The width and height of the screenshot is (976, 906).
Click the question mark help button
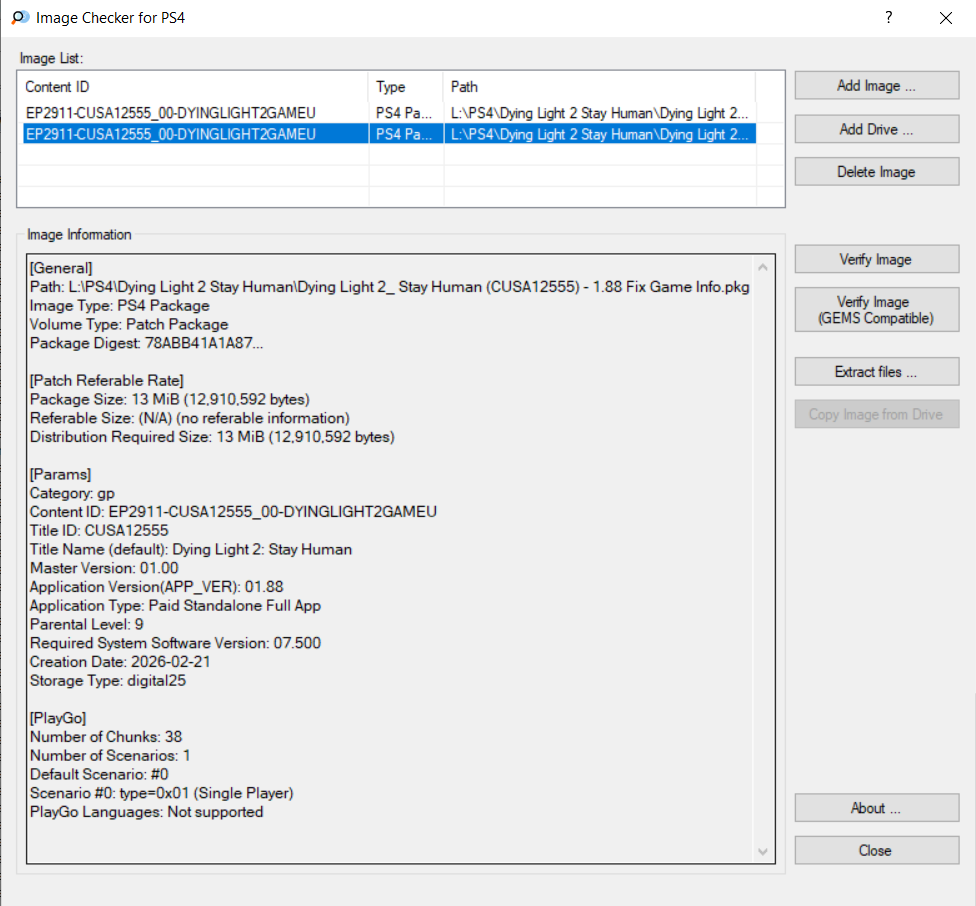coord(888,18)
